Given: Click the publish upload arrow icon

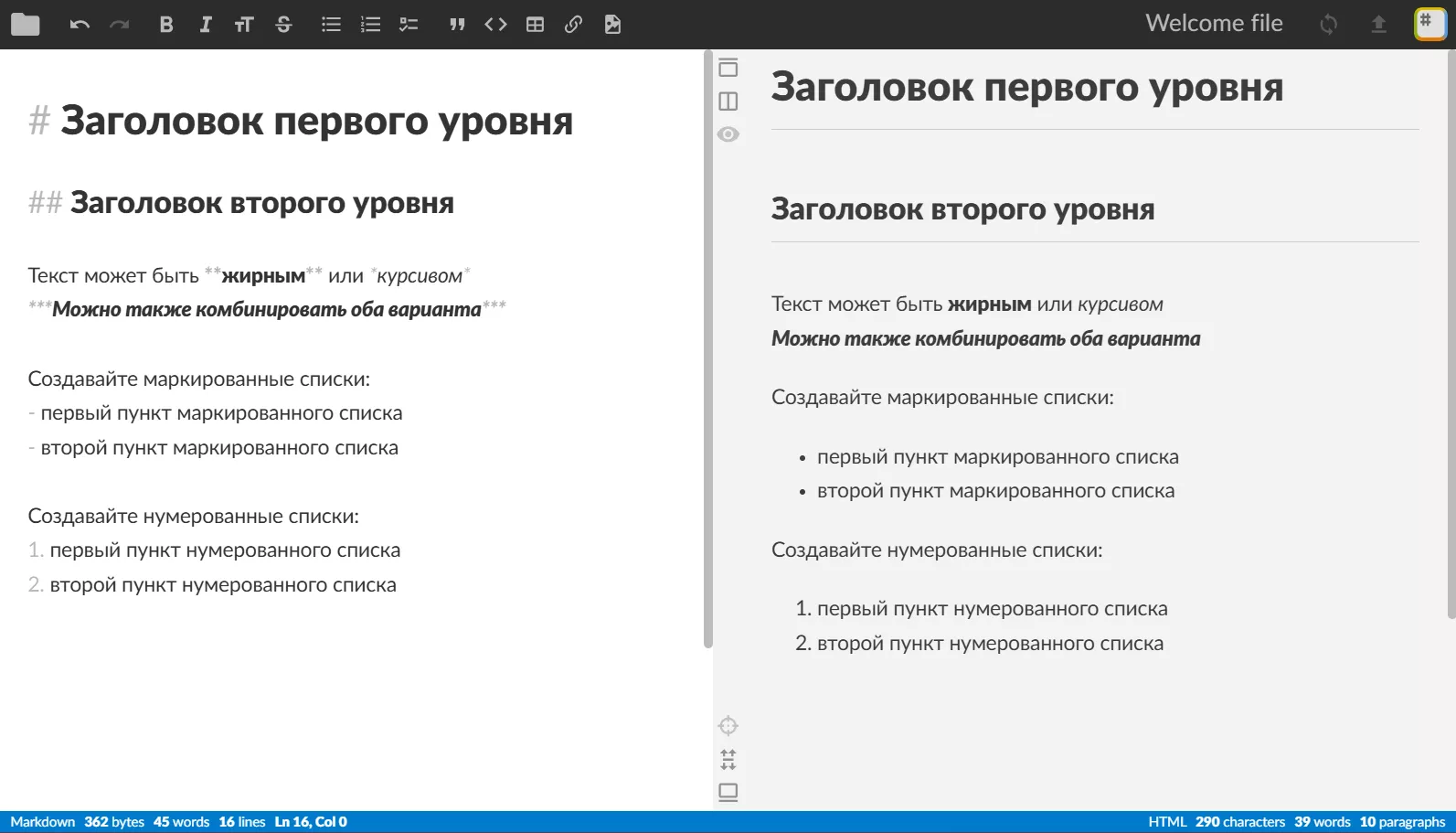Looking at the screenshot, I should tap(1378, 25).
